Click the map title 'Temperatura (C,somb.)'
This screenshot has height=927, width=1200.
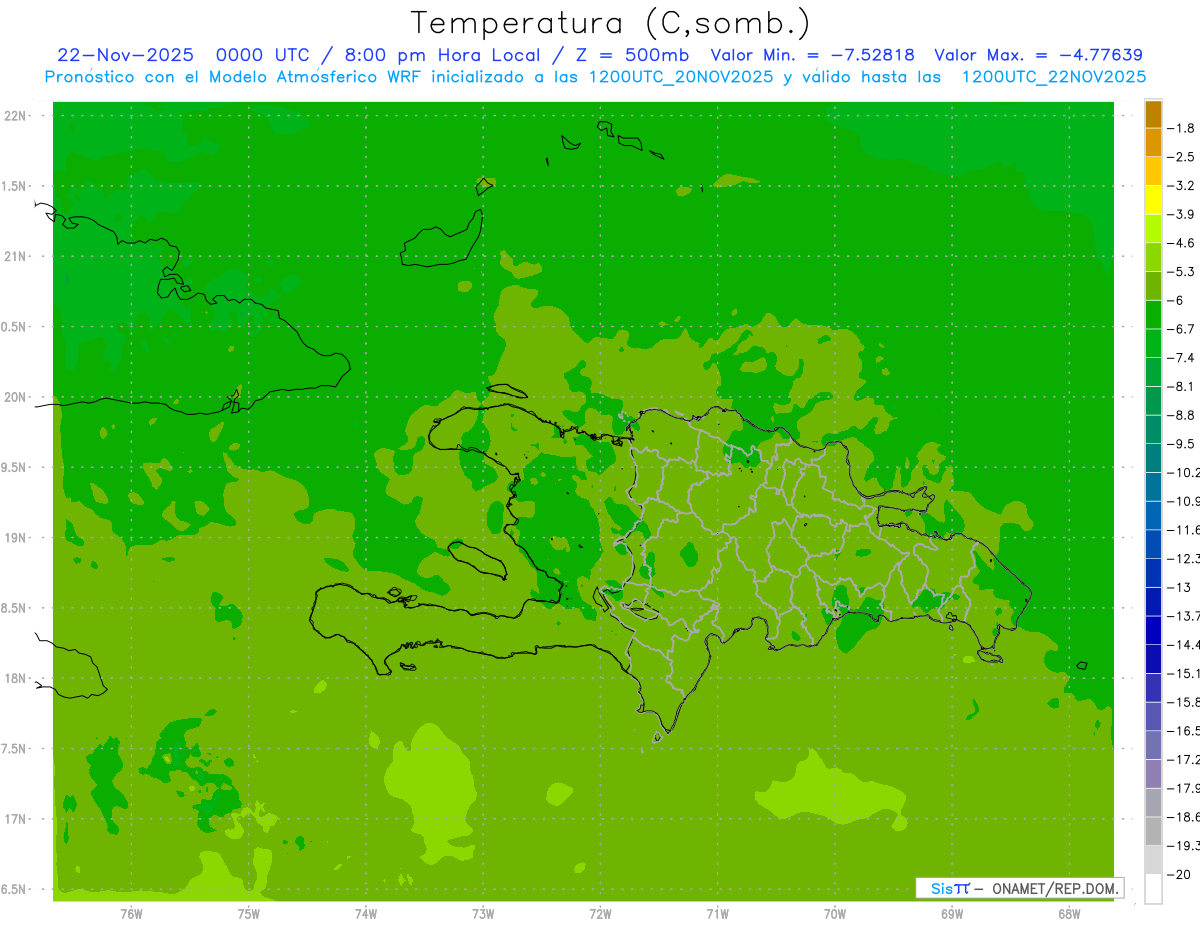point(610,23)
